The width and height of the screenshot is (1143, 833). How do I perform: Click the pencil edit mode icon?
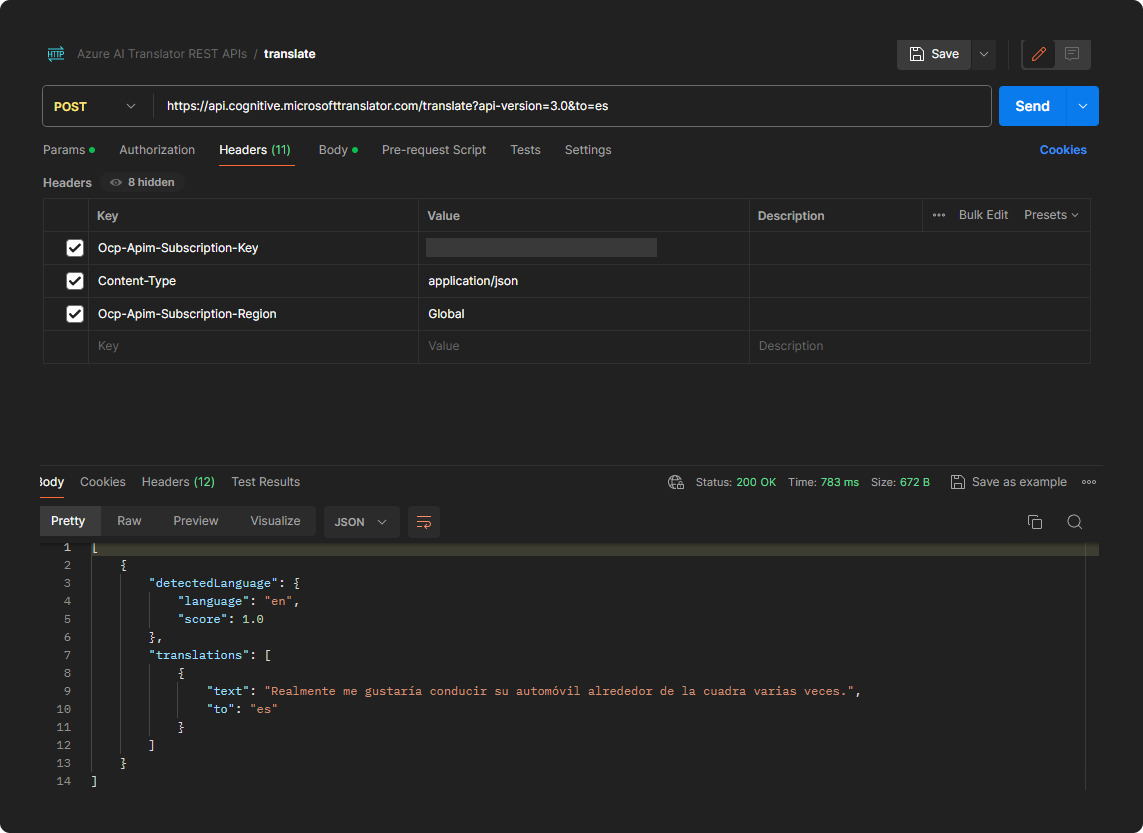click(1039, 54)
